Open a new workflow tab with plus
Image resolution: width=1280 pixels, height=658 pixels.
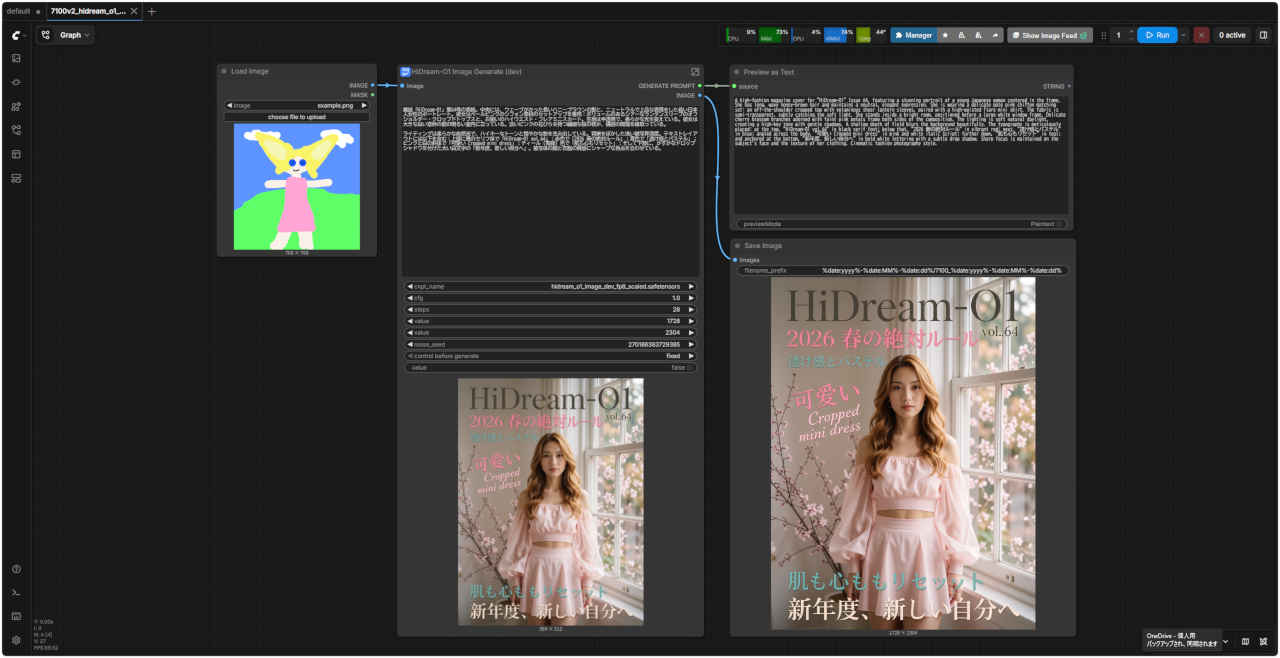[x=152, y=11]
